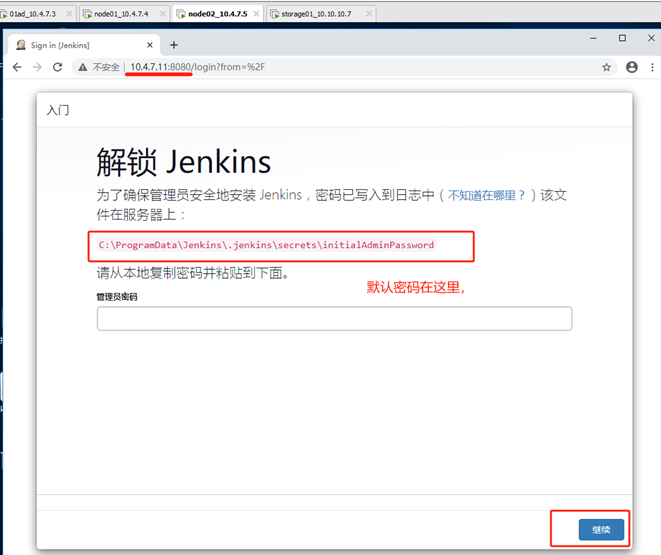Reload the Jenkins login page

click(x=58, y=67)
